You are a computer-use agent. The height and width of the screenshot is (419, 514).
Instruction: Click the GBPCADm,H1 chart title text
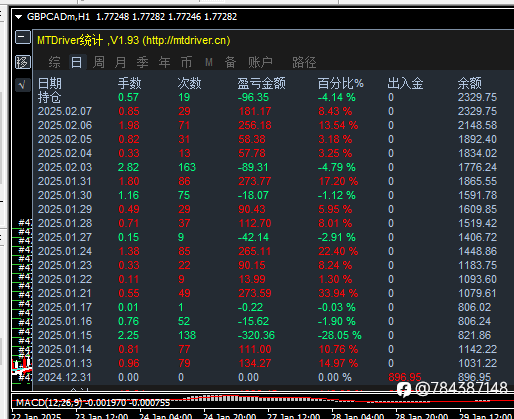pos(58,17)
